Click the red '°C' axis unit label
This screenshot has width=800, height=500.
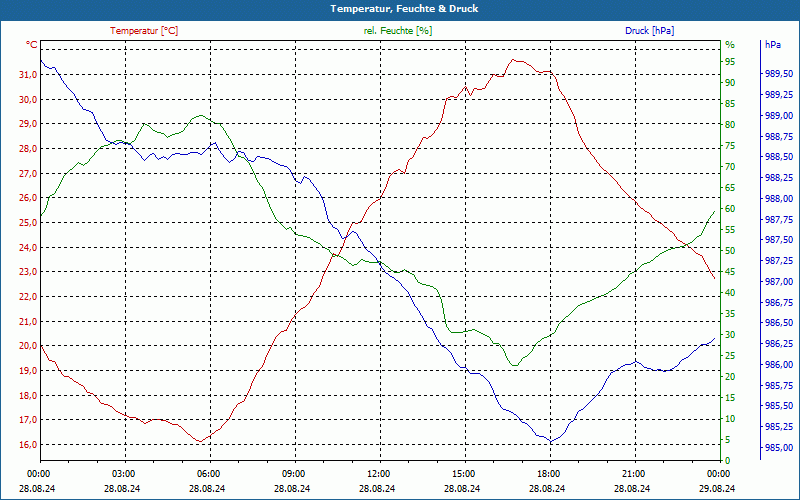(32, 45)
